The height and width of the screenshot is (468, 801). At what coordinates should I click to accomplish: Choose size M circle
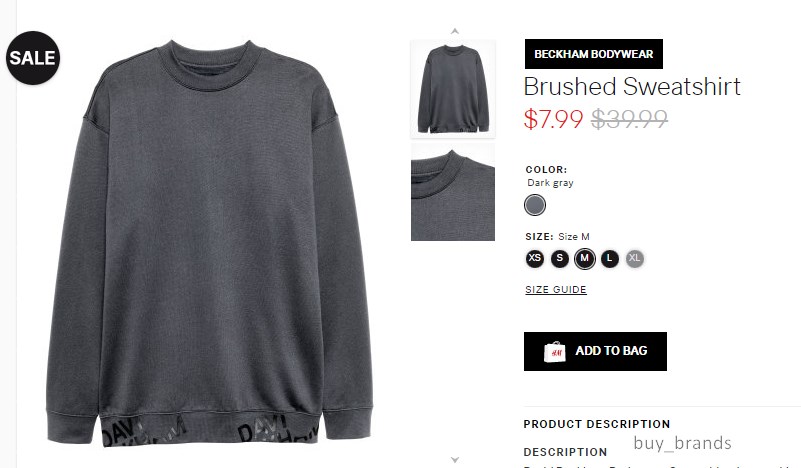(x=584, y=259)
